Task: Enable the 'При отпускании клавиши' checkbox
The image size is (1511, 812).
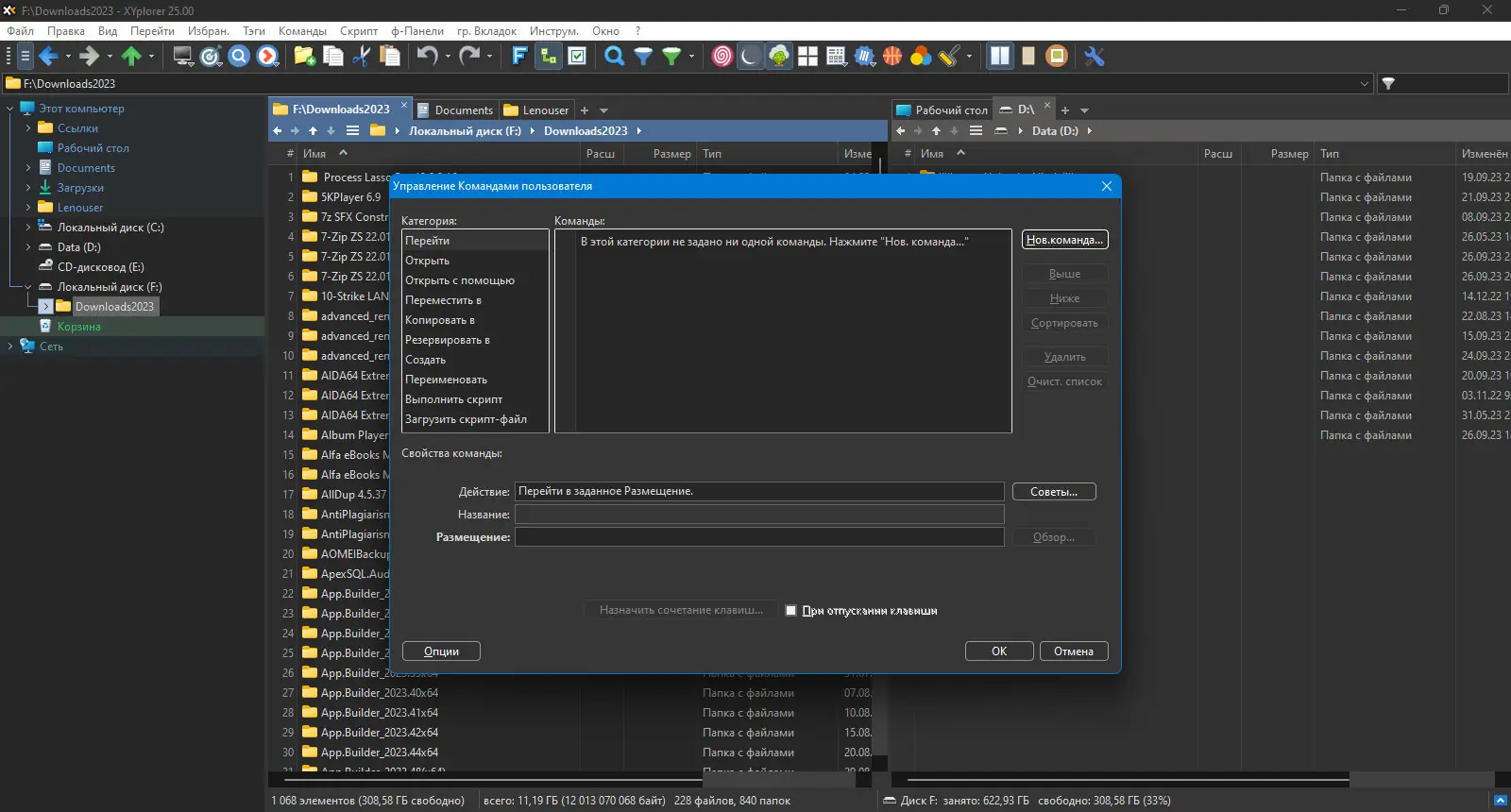Action: [791, 611]
